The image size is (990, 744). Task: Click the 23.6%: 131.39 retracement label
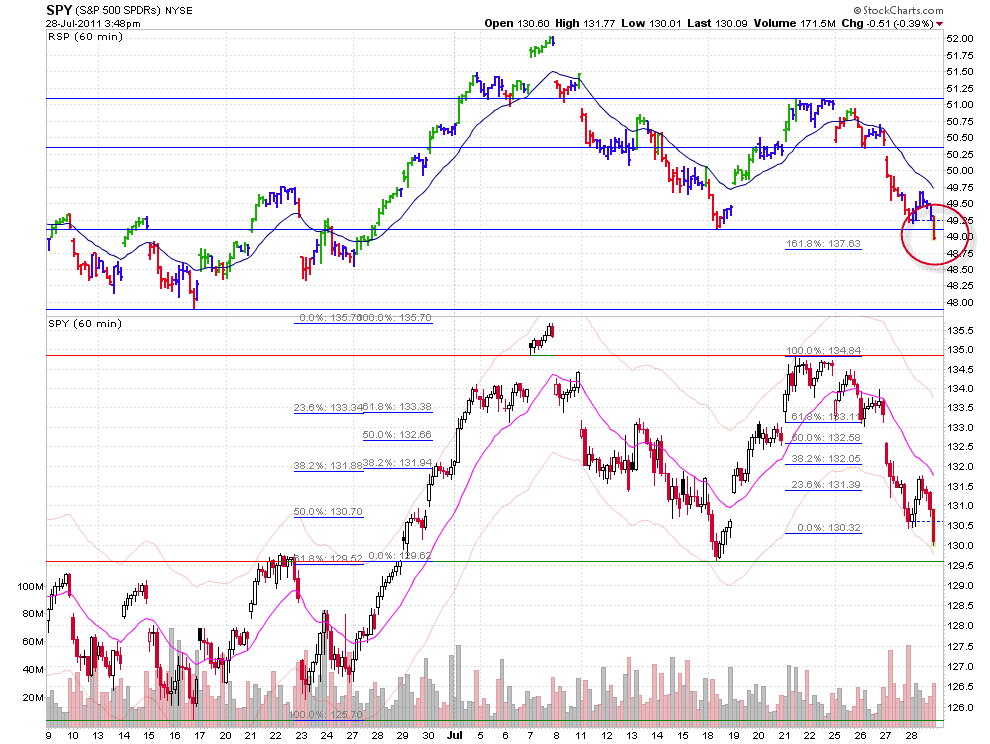click(826, 485)
